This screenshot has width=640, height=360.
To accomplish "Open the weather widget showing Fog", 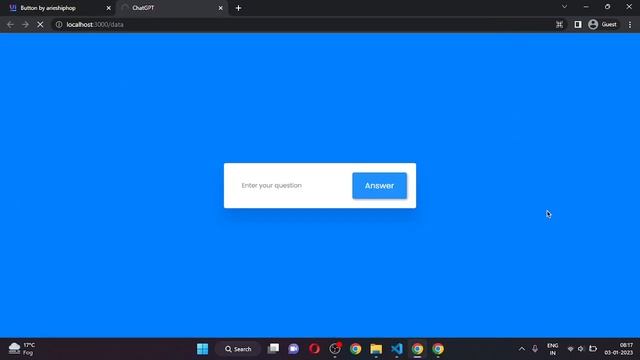I will (x=22, y=349).
